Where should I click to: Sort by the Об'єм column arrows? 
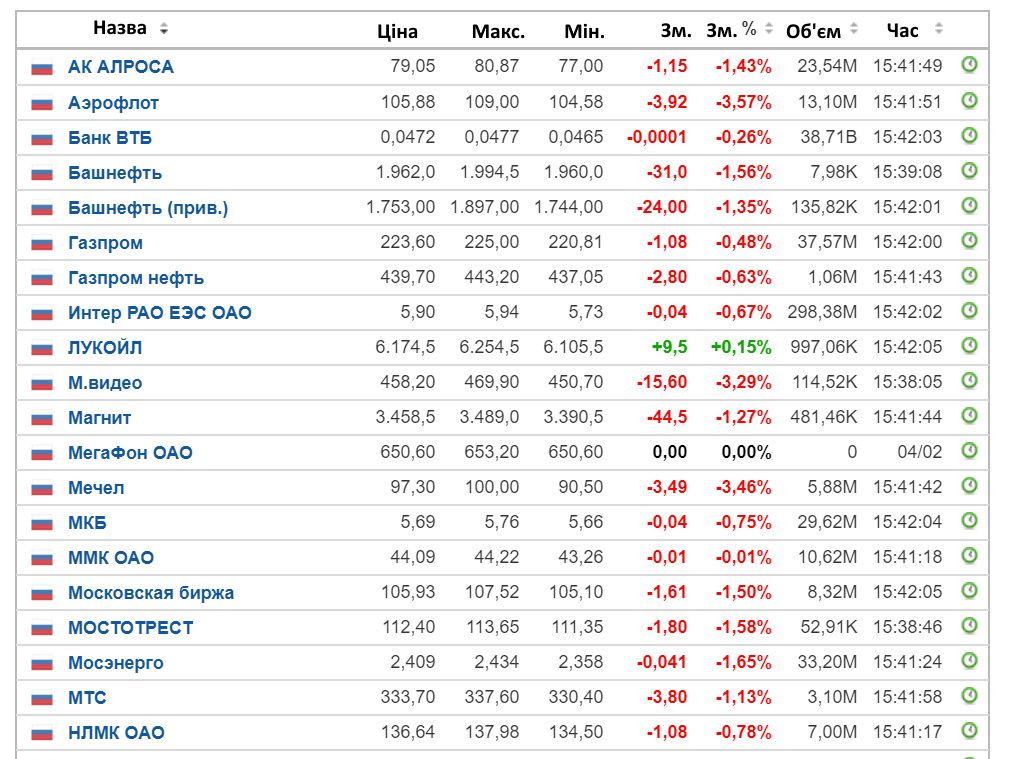pos(854,28)
